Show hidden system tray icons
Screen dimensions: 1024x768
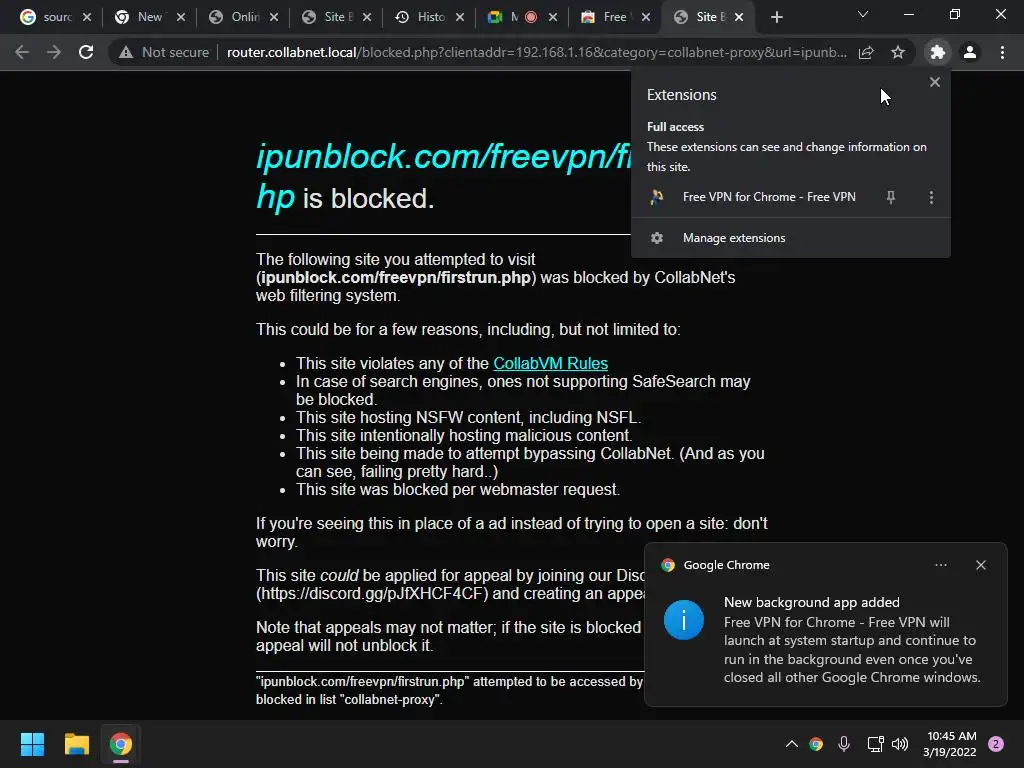[x=792, y=744]
